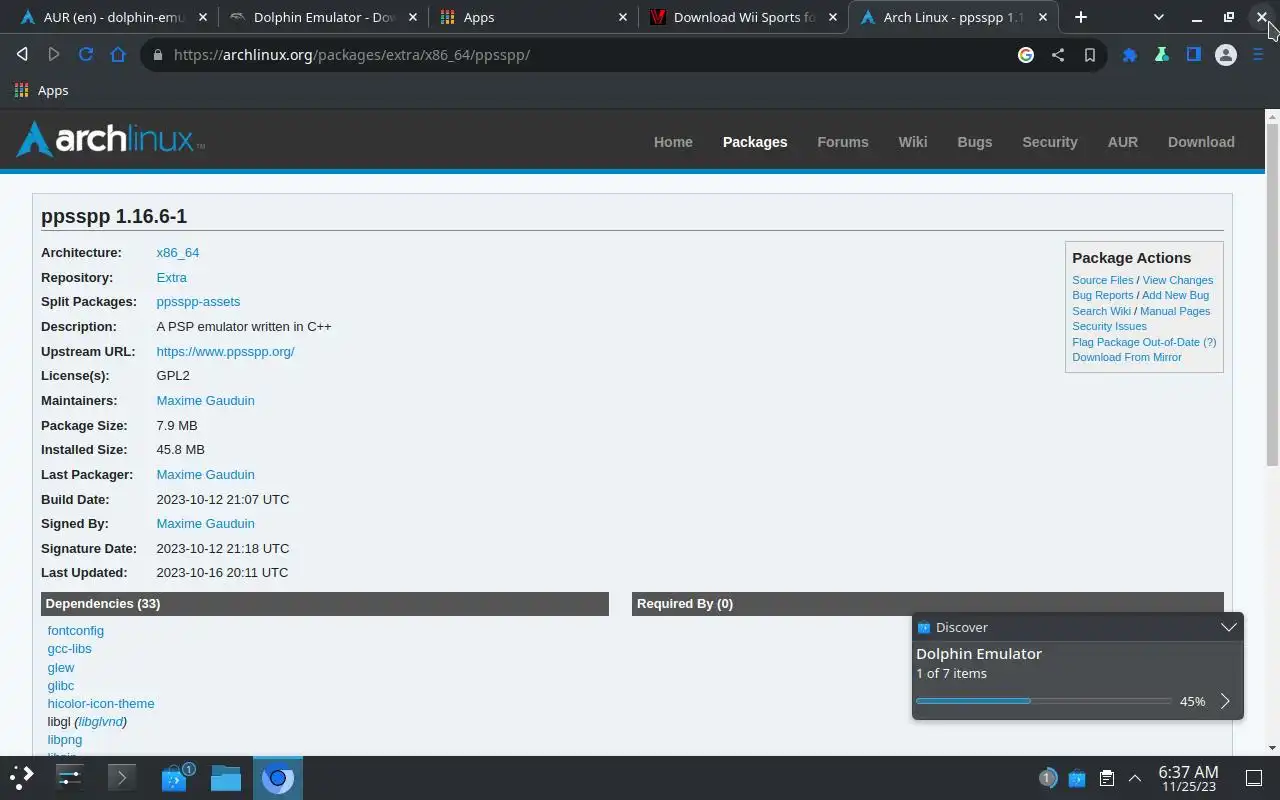
Task: Close the Download Wii Sports tab
Action: 833,17
